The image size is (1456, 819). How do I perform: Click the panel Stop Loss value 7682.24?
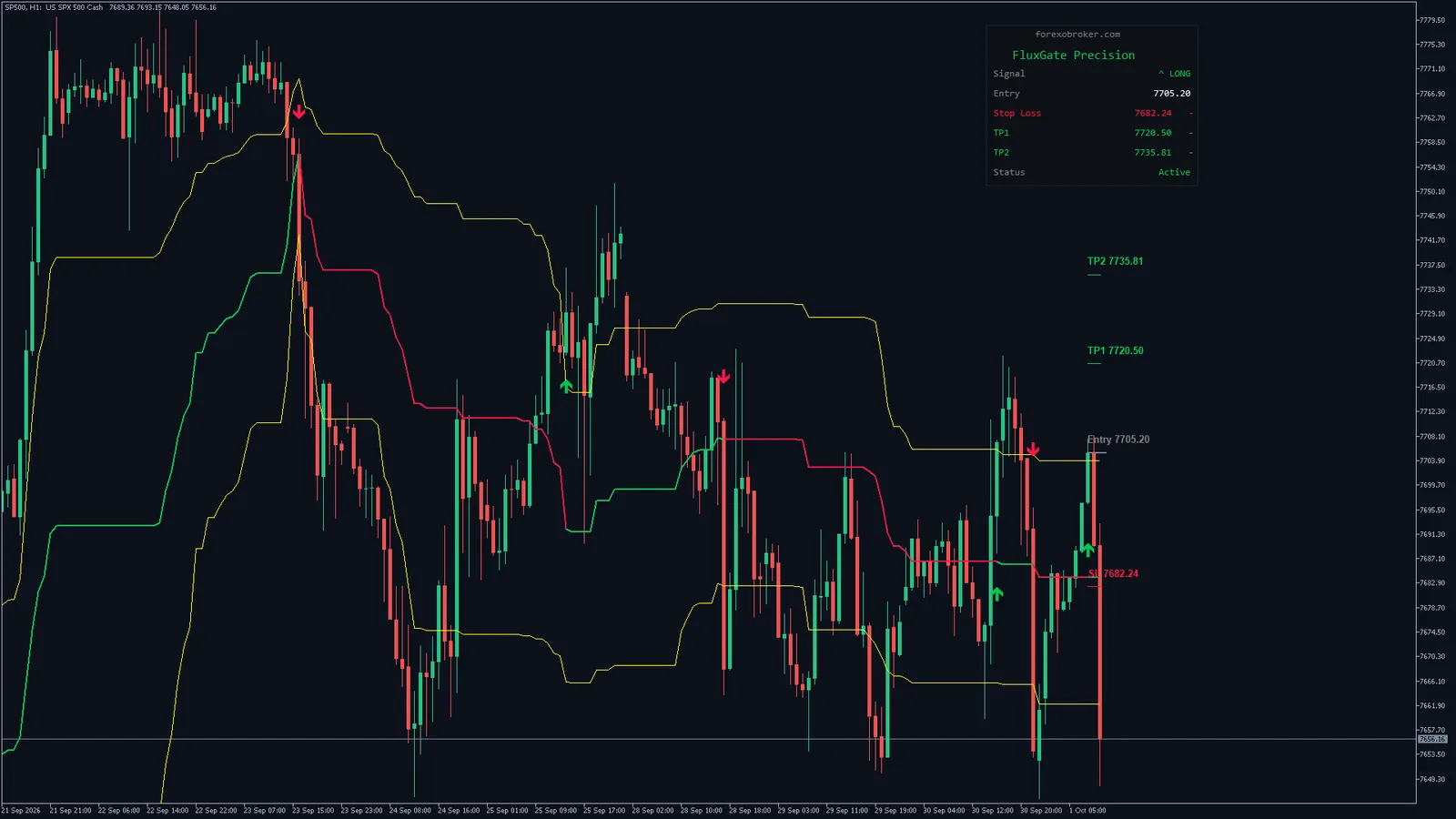point(1153,114)
